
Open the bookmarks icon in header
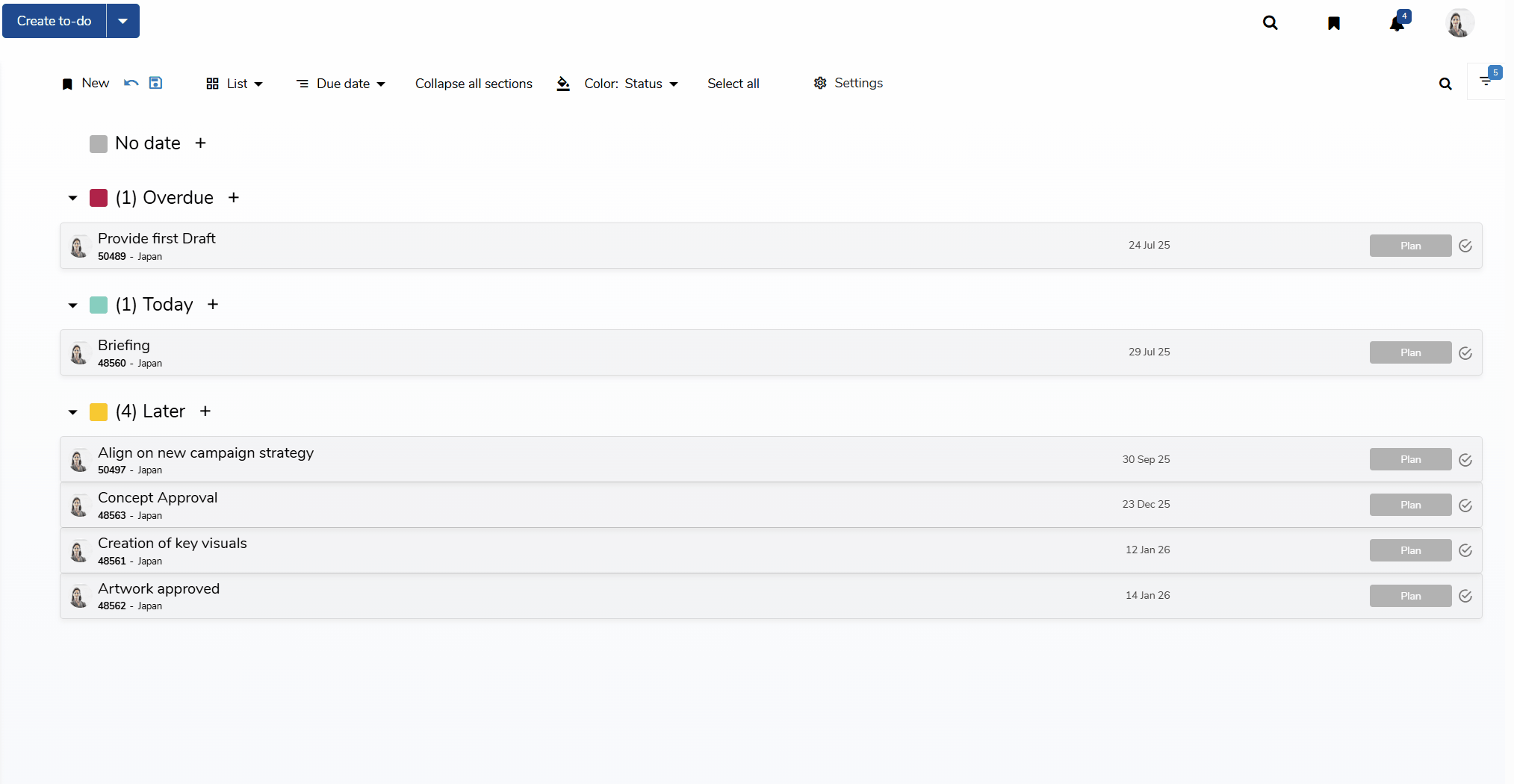[x=1333, y=23]
